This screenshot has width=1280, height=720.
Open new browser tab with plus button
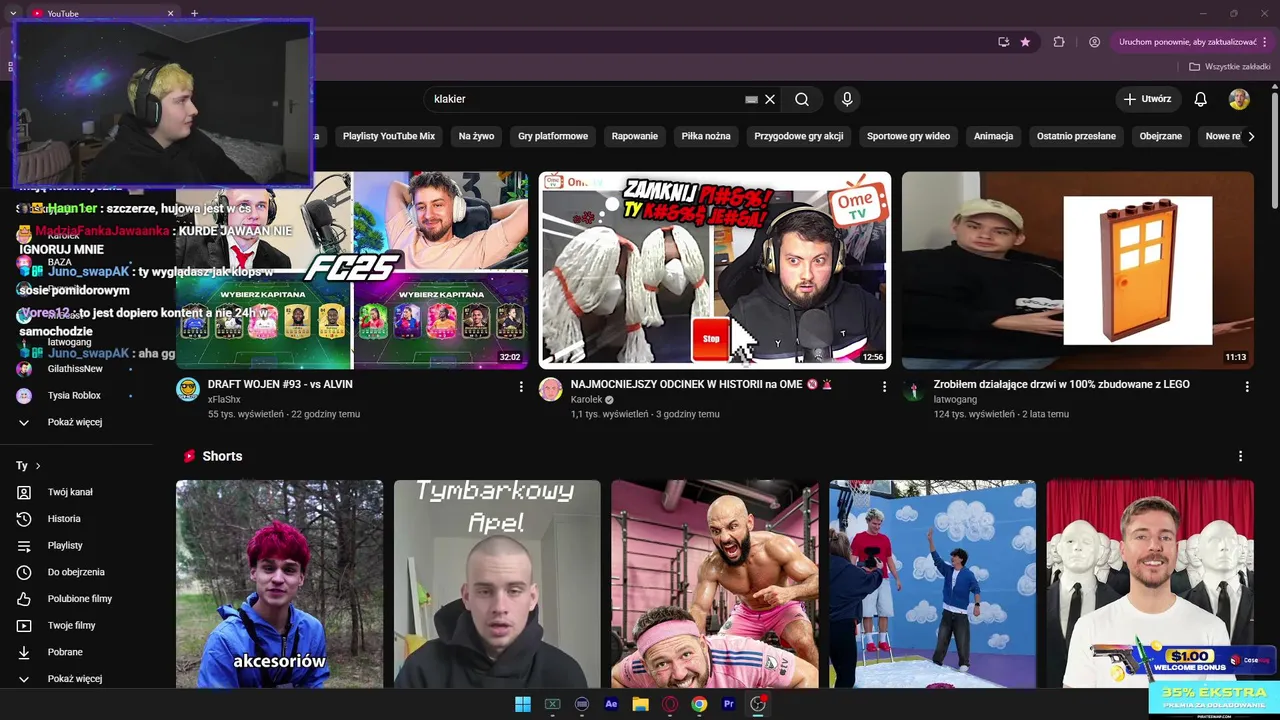(x=194, y=13)
